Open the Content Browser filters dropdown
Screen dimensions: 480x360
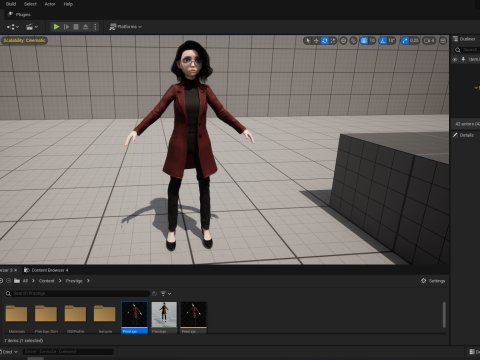point(166,293)
